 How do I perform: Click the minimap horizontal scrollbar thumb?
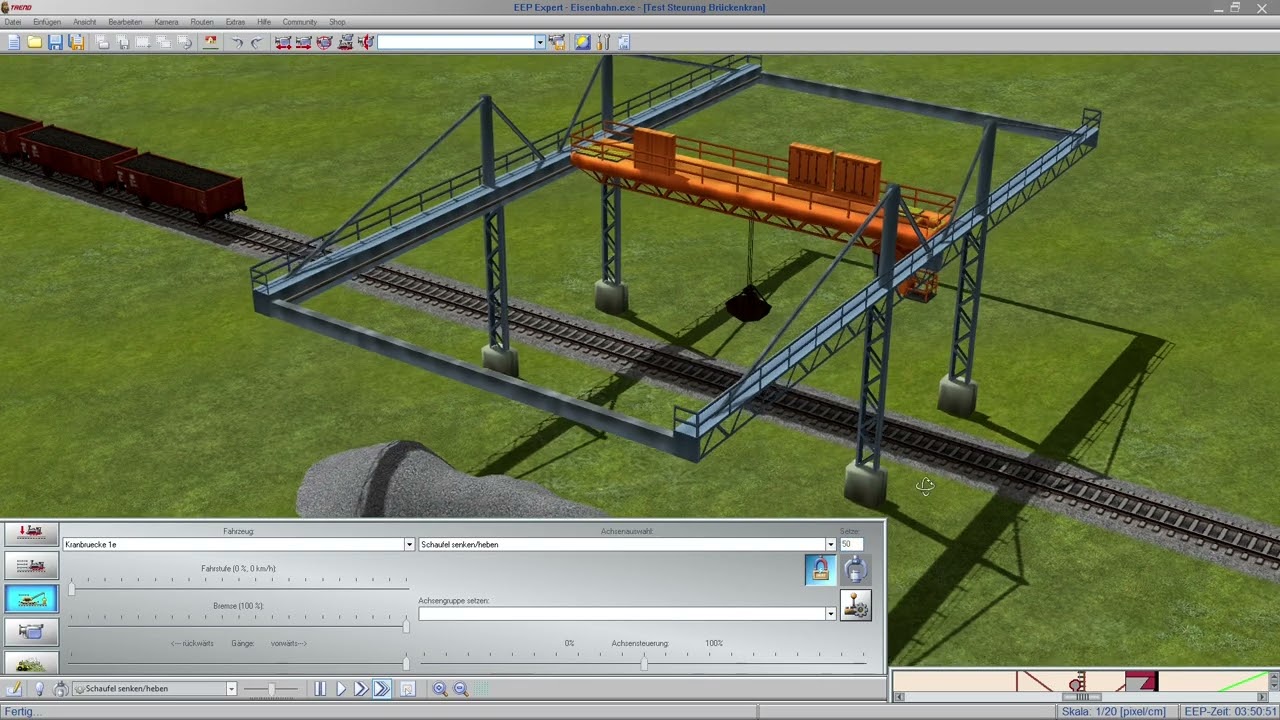point(1081,697)
